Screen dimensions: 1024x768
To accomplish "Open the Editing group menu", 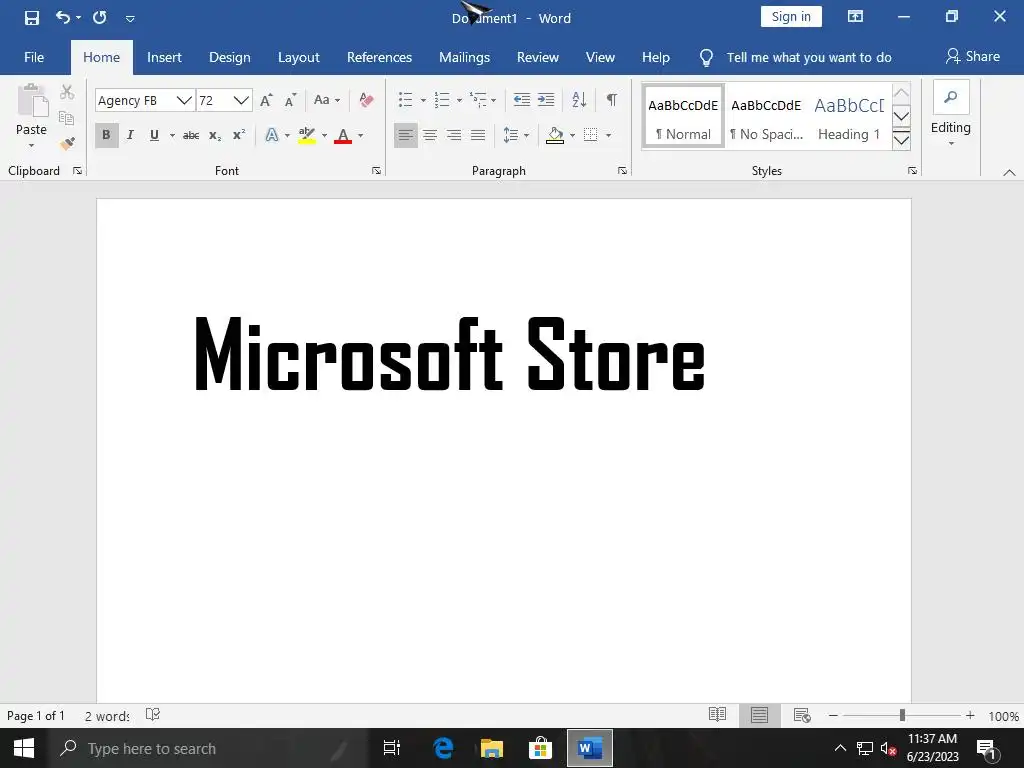I will [951, 116].
